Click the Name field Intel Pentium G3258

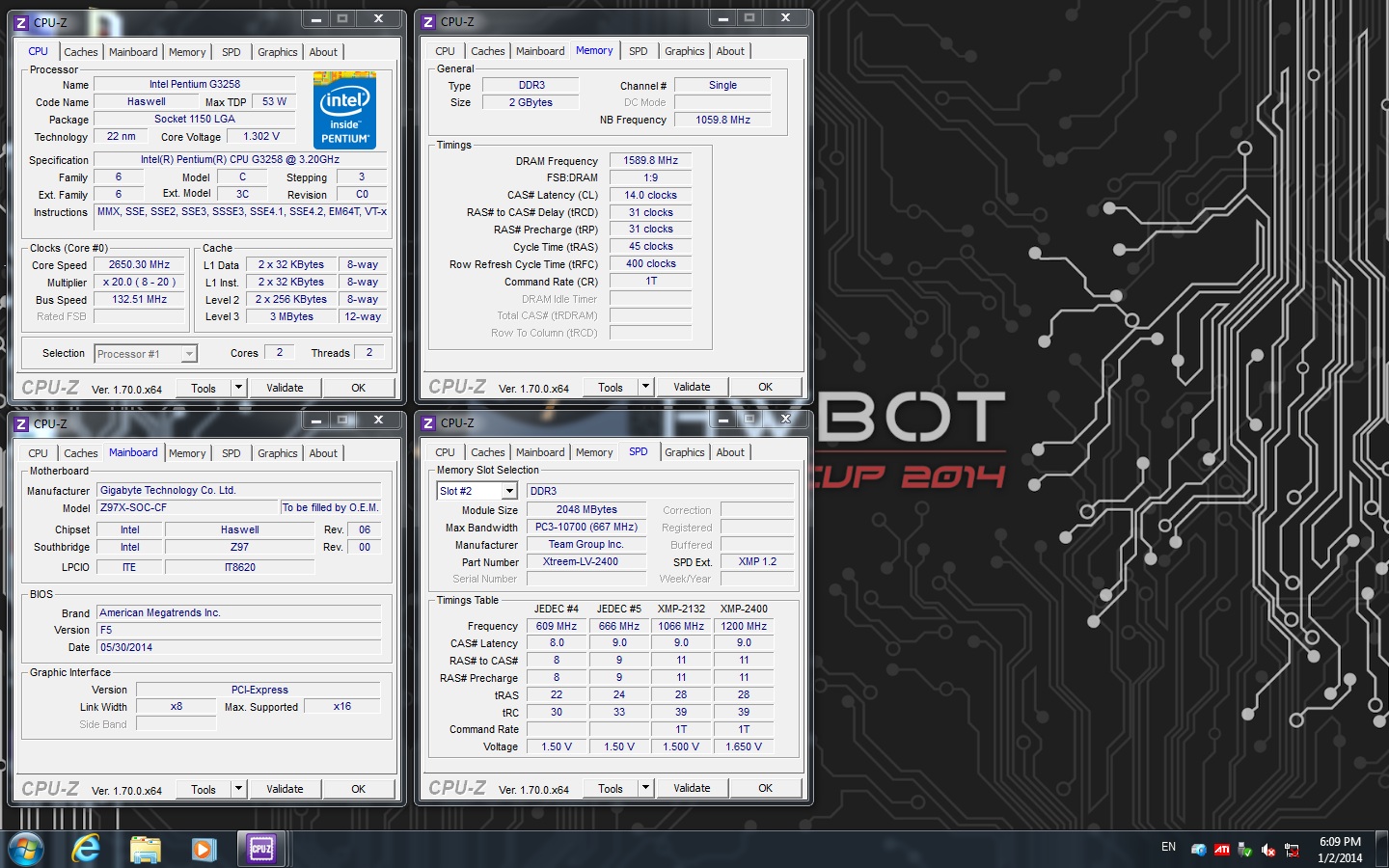[195, 85]
